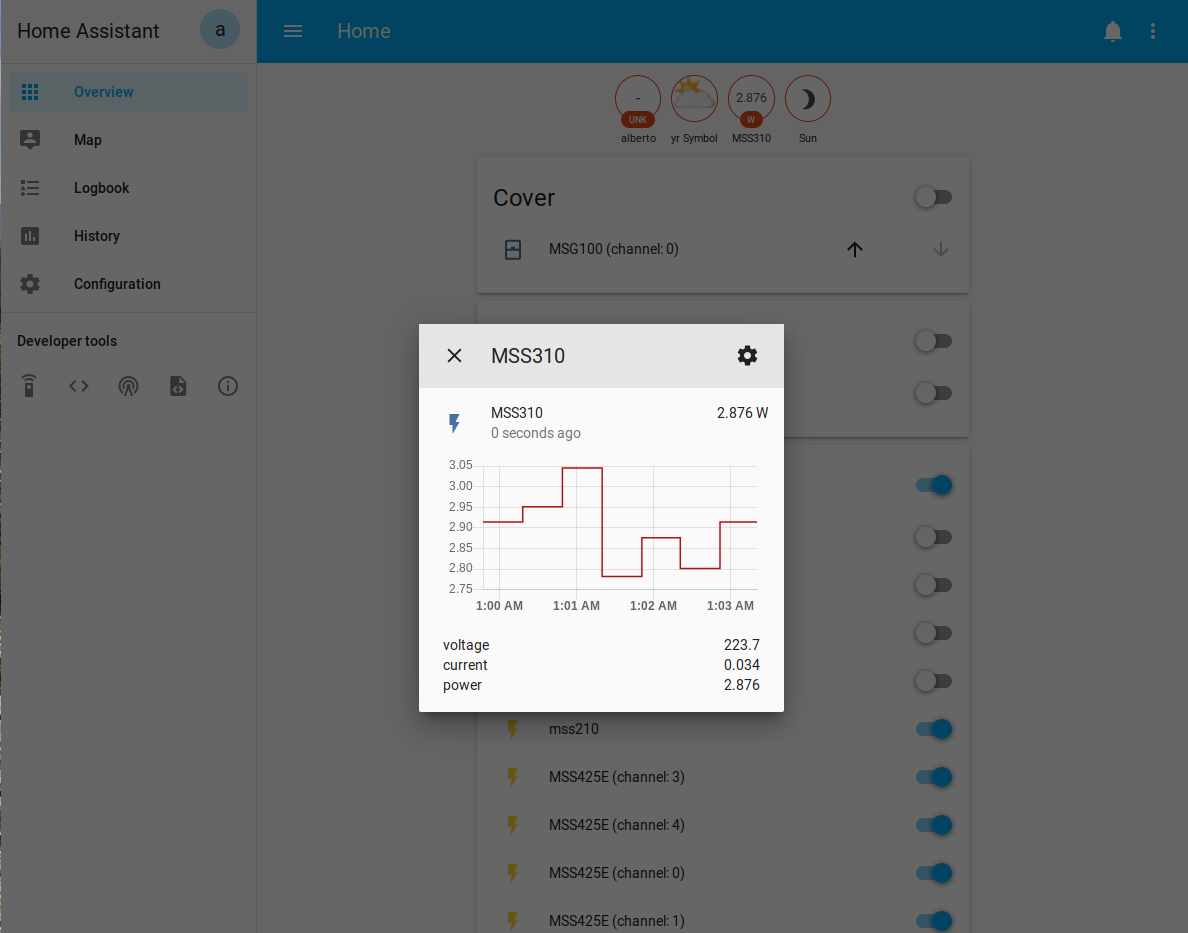This screenshot has height=933, width=1188.
Task: Click MSS425E (channel: 0) entity name
Action: pos(617,873)
